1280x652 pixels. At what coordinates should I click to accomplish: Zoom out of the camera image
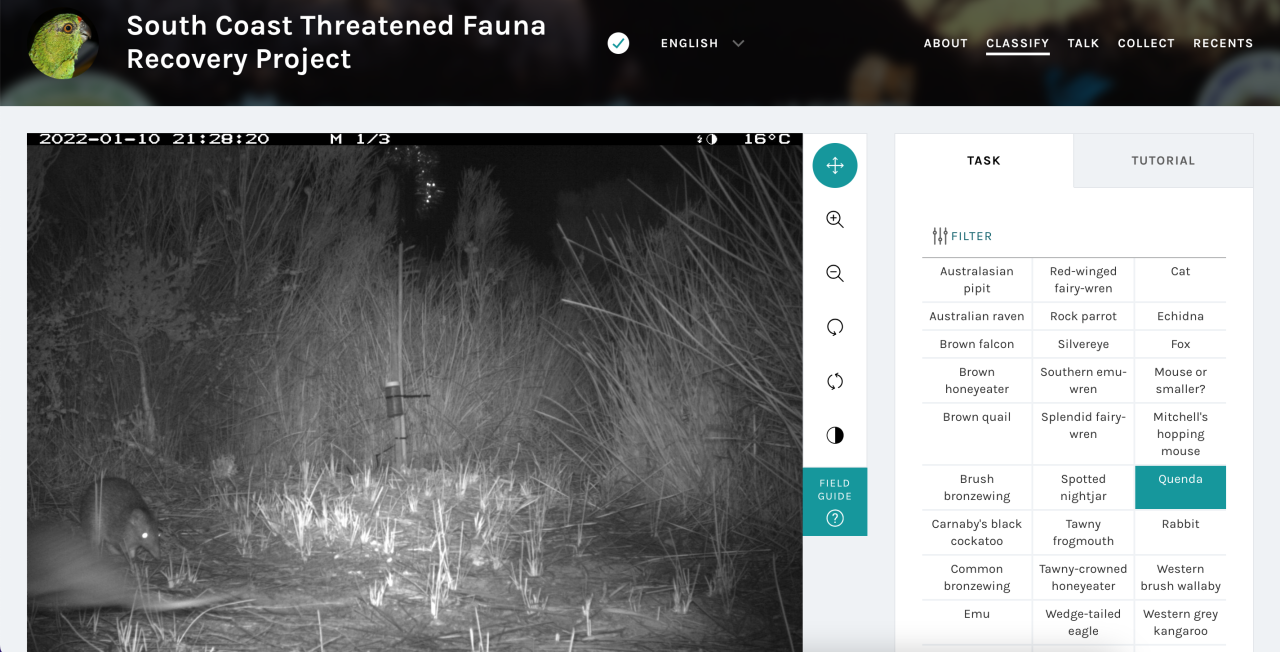pyautogui.click(x=835, y=274)
